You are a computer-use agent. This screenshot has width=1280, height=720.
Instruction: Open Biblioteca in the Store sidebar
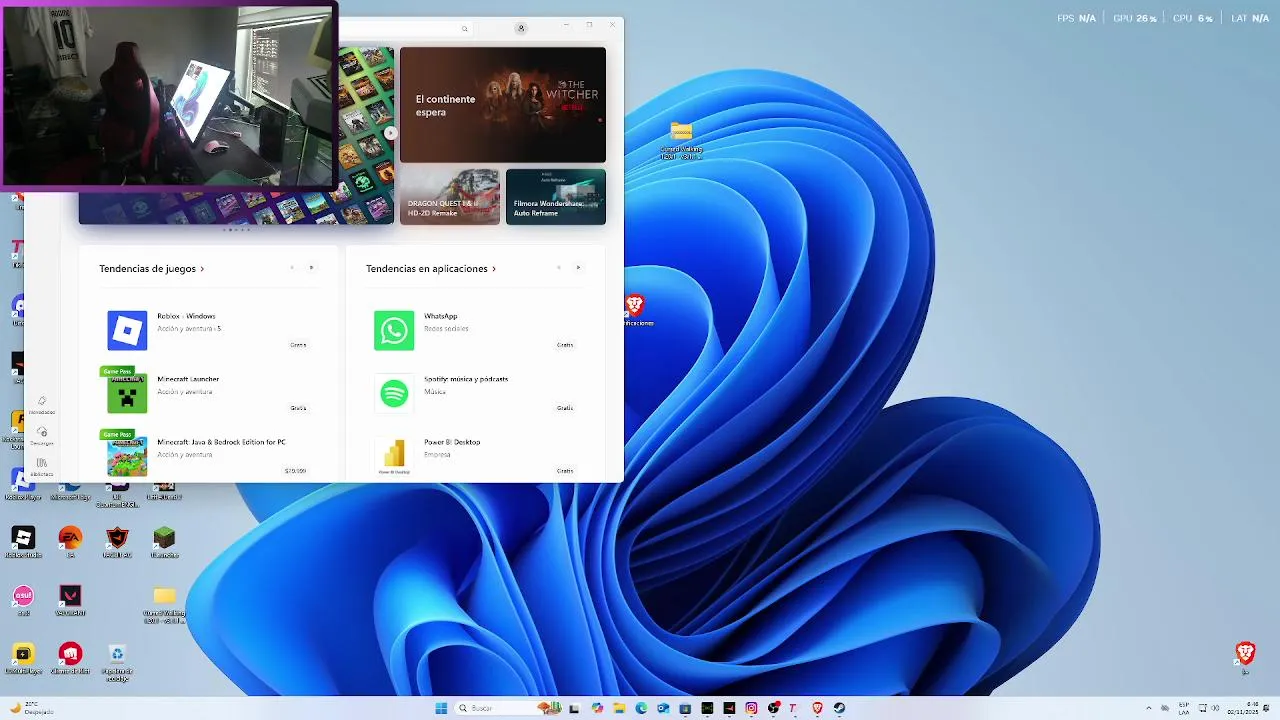coord(42,467)
